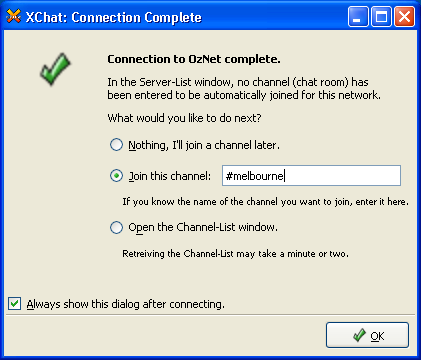Click the "Always show this dialog after connecting." label
Screen dimensions: 421x360
point(126,304)
